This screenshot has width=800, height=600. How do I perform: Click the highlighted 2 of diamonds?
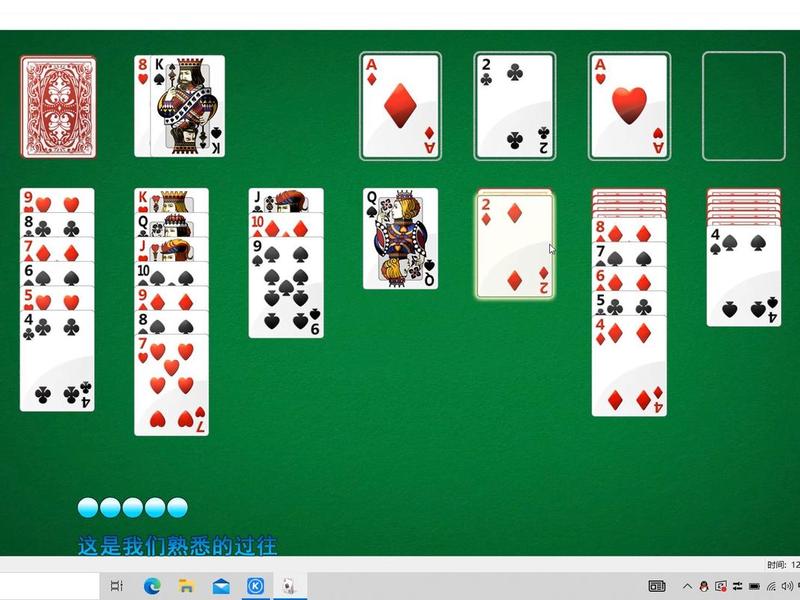[x=515, y=246]
